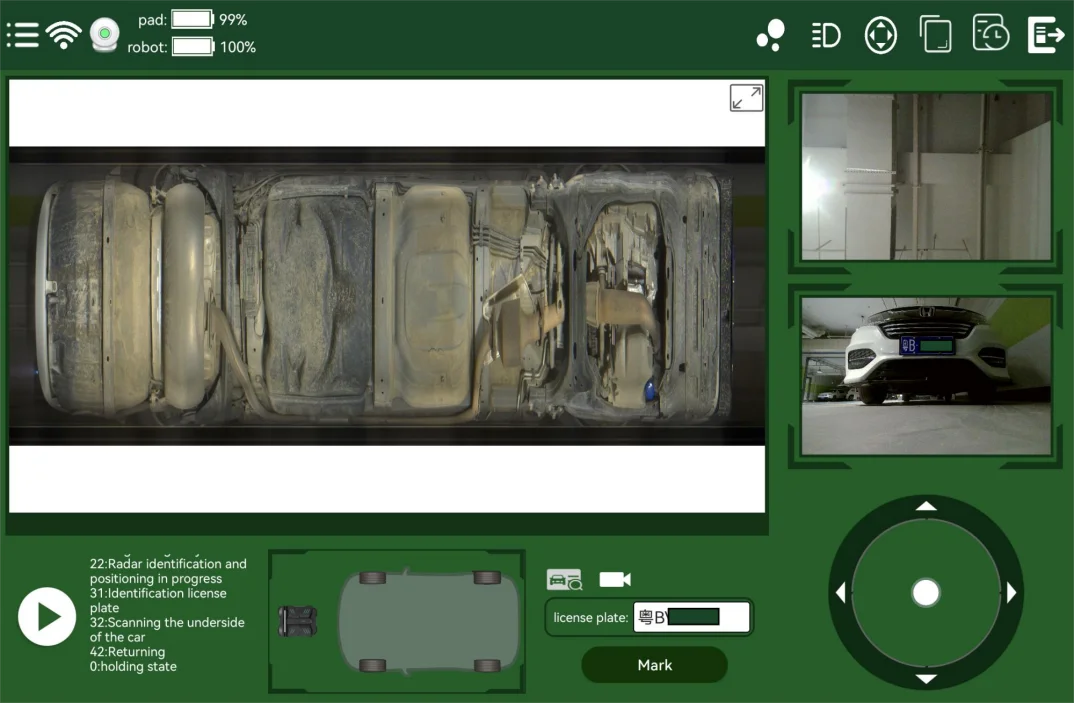Open the hamburger list menu
This screenshot has height=703, width=1074.
(x=22, y=35)
